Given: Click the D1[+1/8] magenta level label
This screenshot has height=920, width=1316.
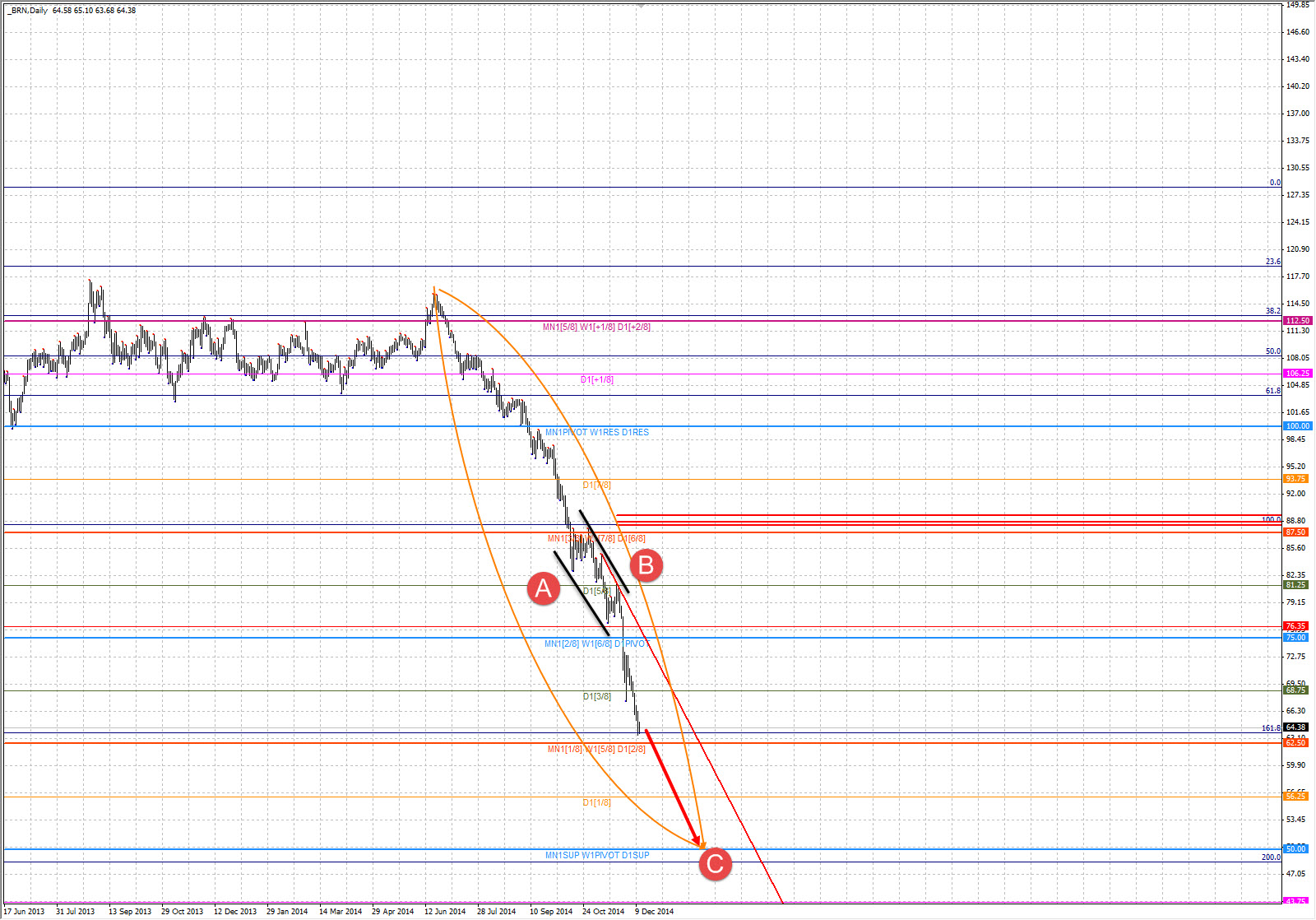Looking at the screenshot, I should pos(596,379).
